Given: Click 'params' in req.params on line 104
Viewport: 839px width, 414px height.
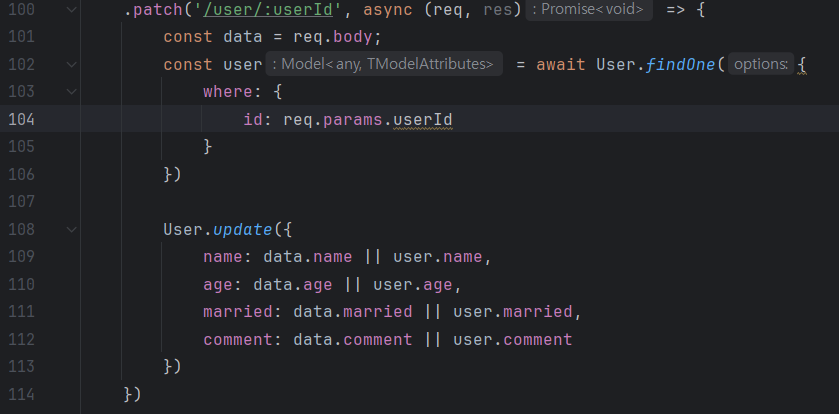Looking at the screenshot, I should (x=353, y=120).
